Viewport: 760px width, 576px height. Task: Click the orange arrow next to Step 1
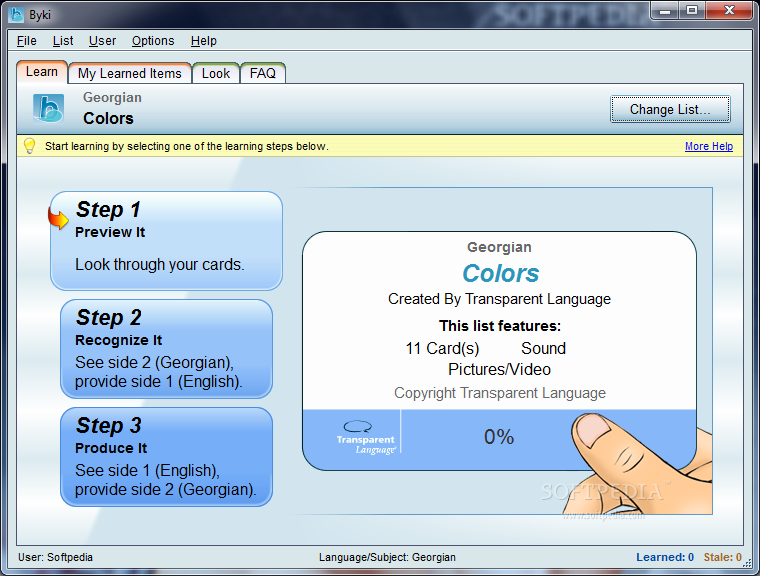coord(58,218)
